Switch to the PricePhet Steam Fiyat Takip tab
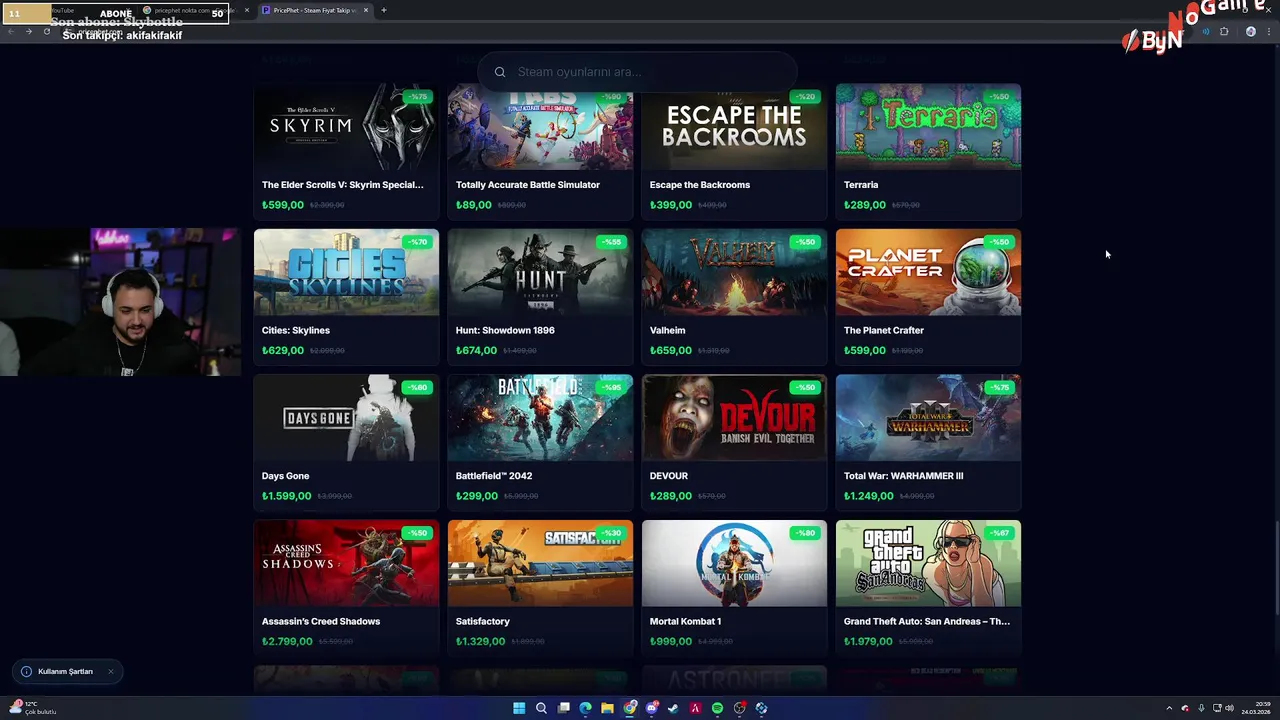1280x720 pixels. [315, 10]
